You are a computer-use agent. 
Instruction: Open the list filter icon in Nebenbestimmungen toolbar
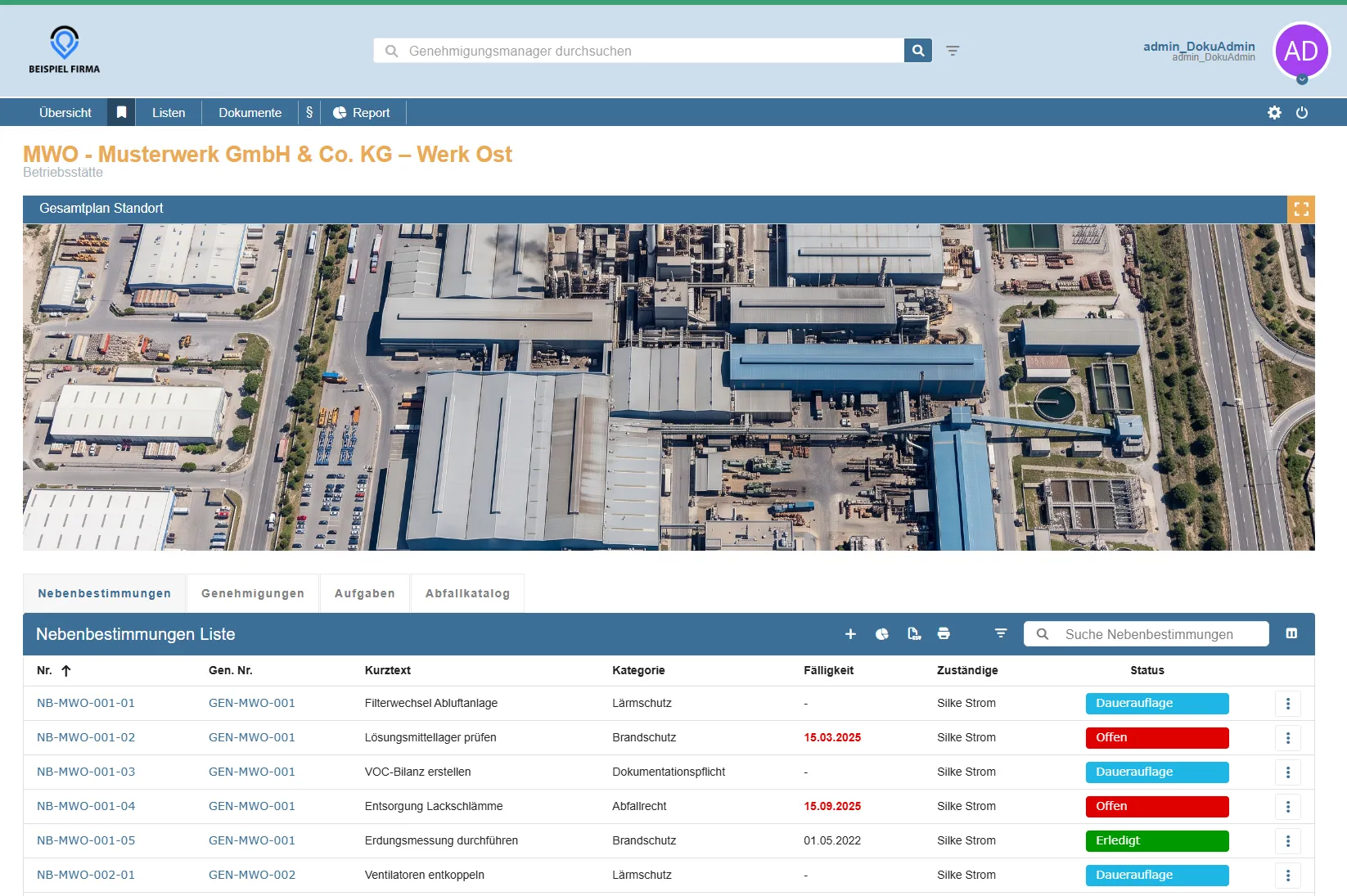(1001, 634)
